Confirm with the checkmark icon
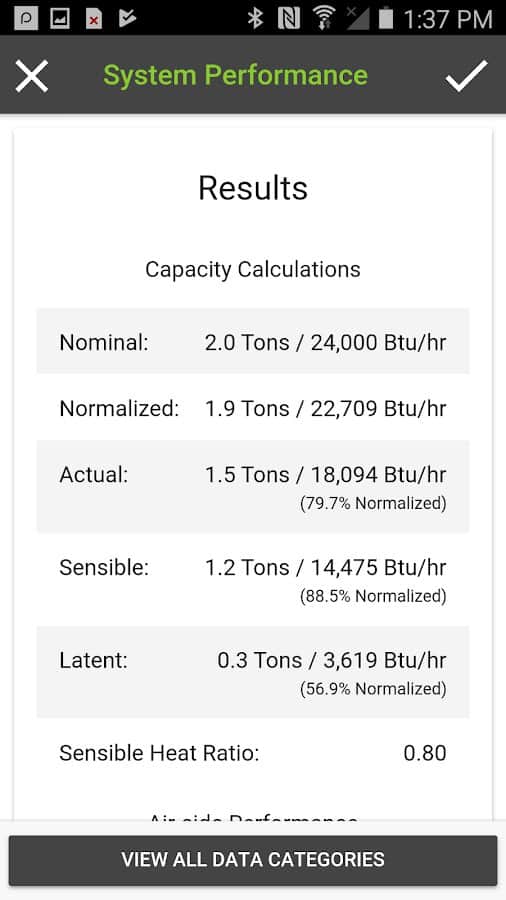 pos(466,75)
